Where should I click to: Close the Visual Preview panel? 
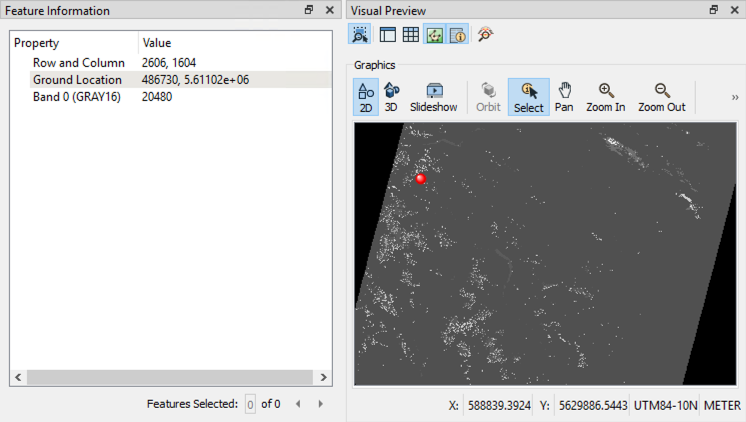pos(735,10)
